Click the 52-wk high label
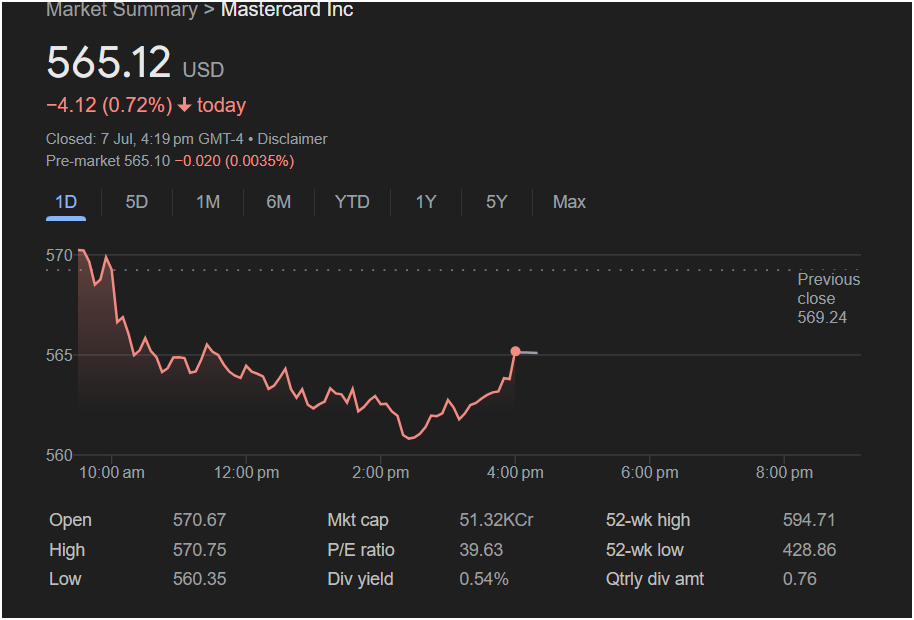The width and height of the screenshot is (914, 620). (x=648, y=520)
